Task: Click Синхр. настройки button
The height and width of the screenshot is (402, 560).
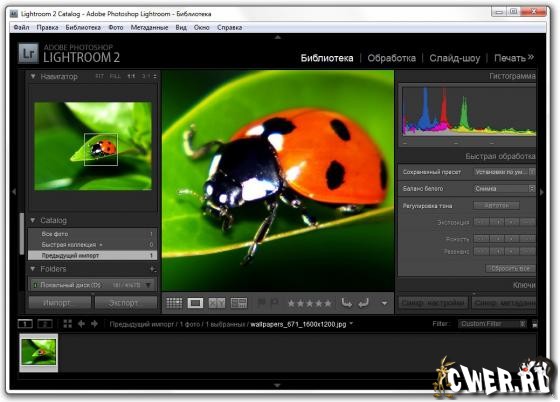Action: [433, 303]
